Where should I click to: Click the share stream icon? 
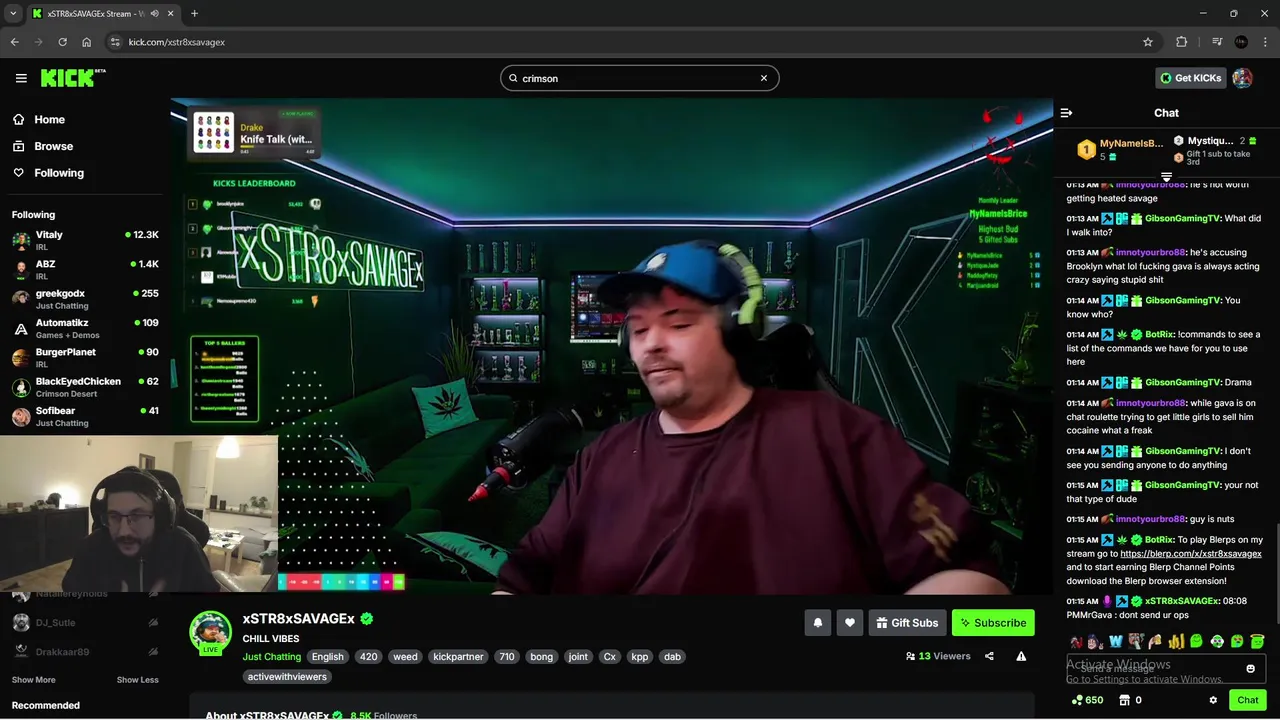[989, 657]
